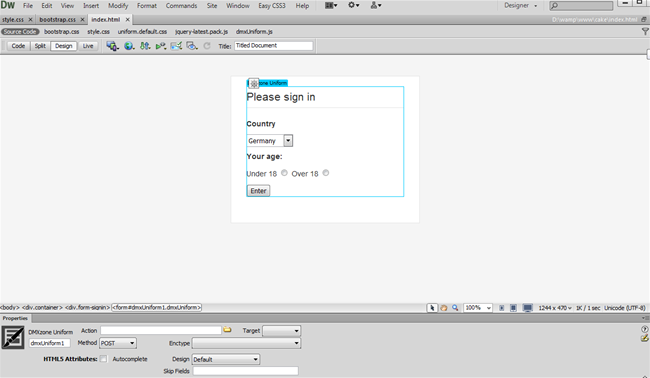Viewport: 650px width, 378px height.
Task: Open the Properties panel options menu
Action: (645, 318)
